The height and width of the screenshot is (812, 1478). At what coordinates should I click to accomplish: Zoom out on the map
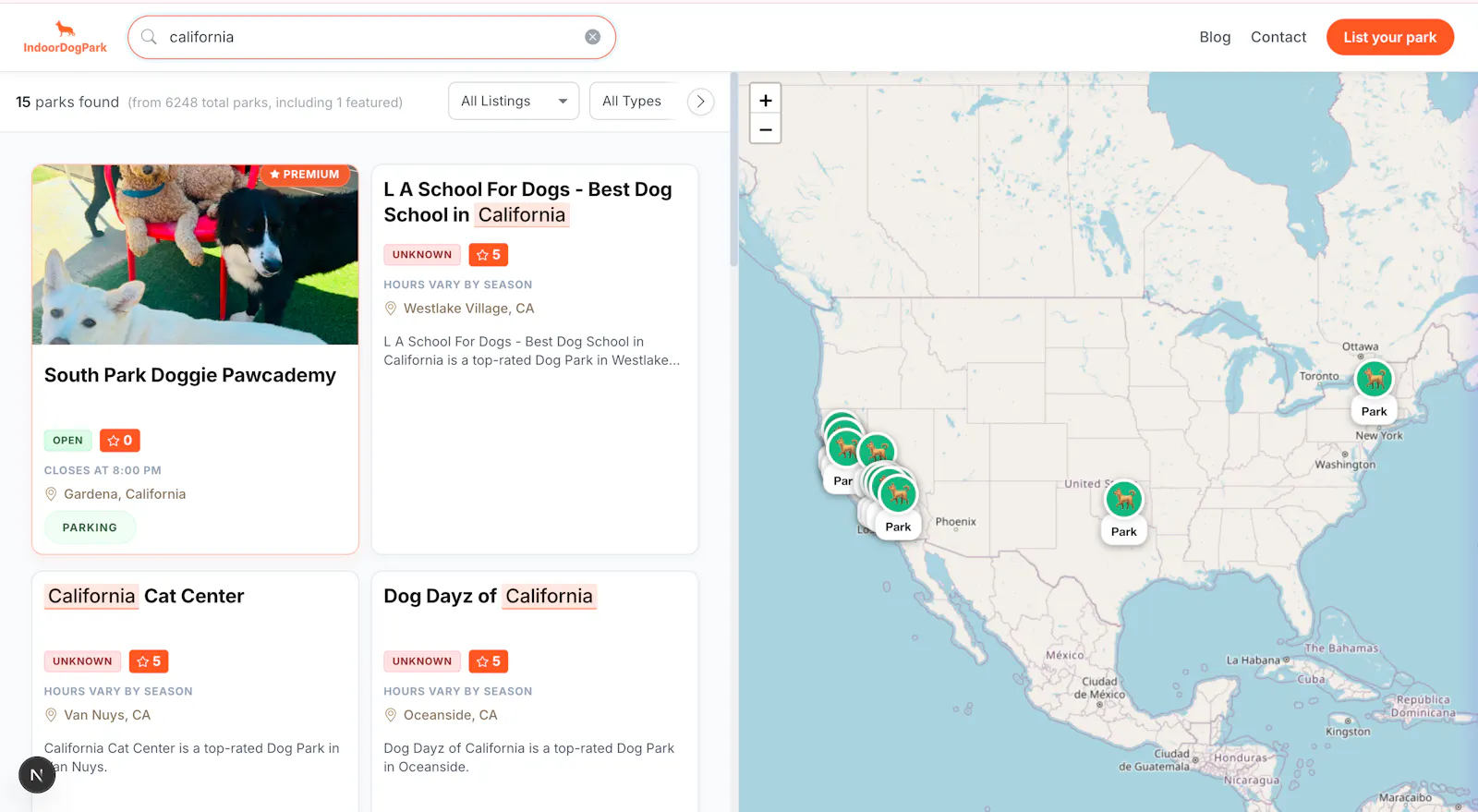pos(766,129)
